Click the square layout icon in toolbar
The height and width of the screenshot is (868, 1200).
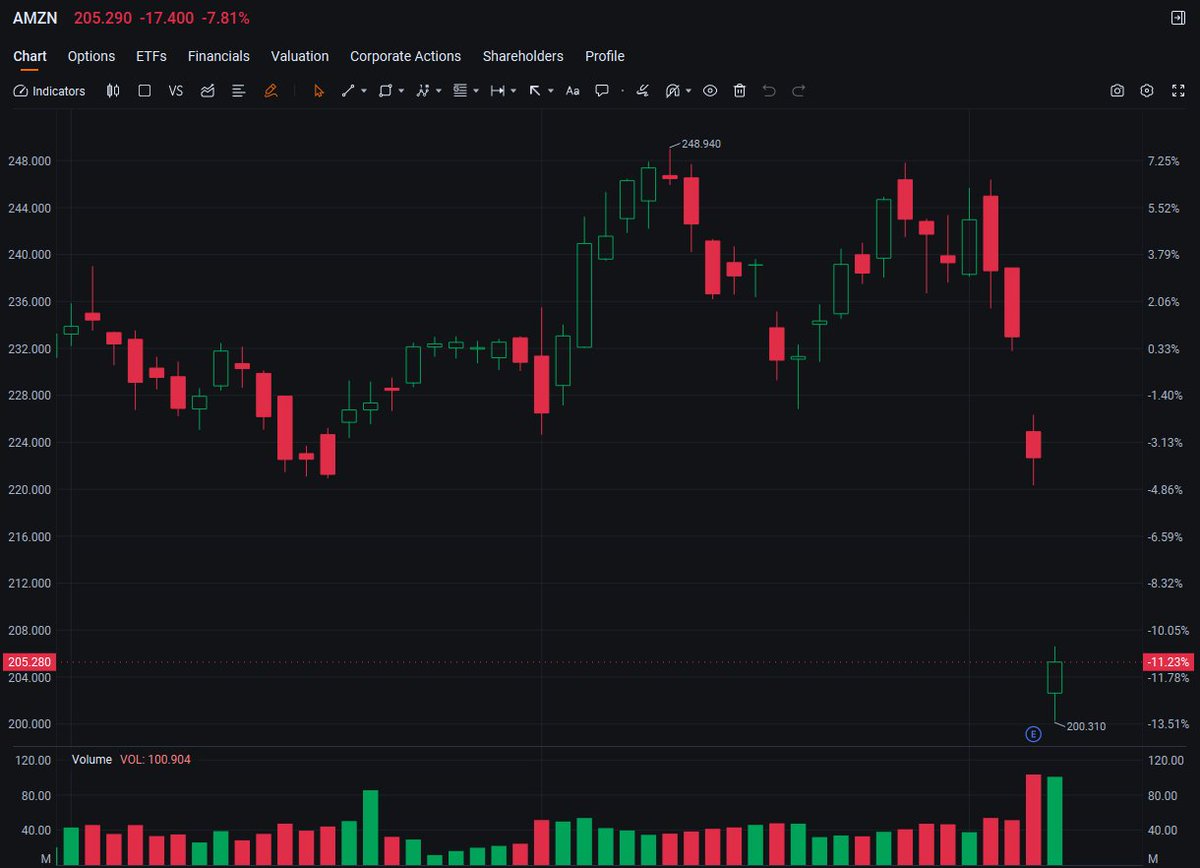point(144,91)
